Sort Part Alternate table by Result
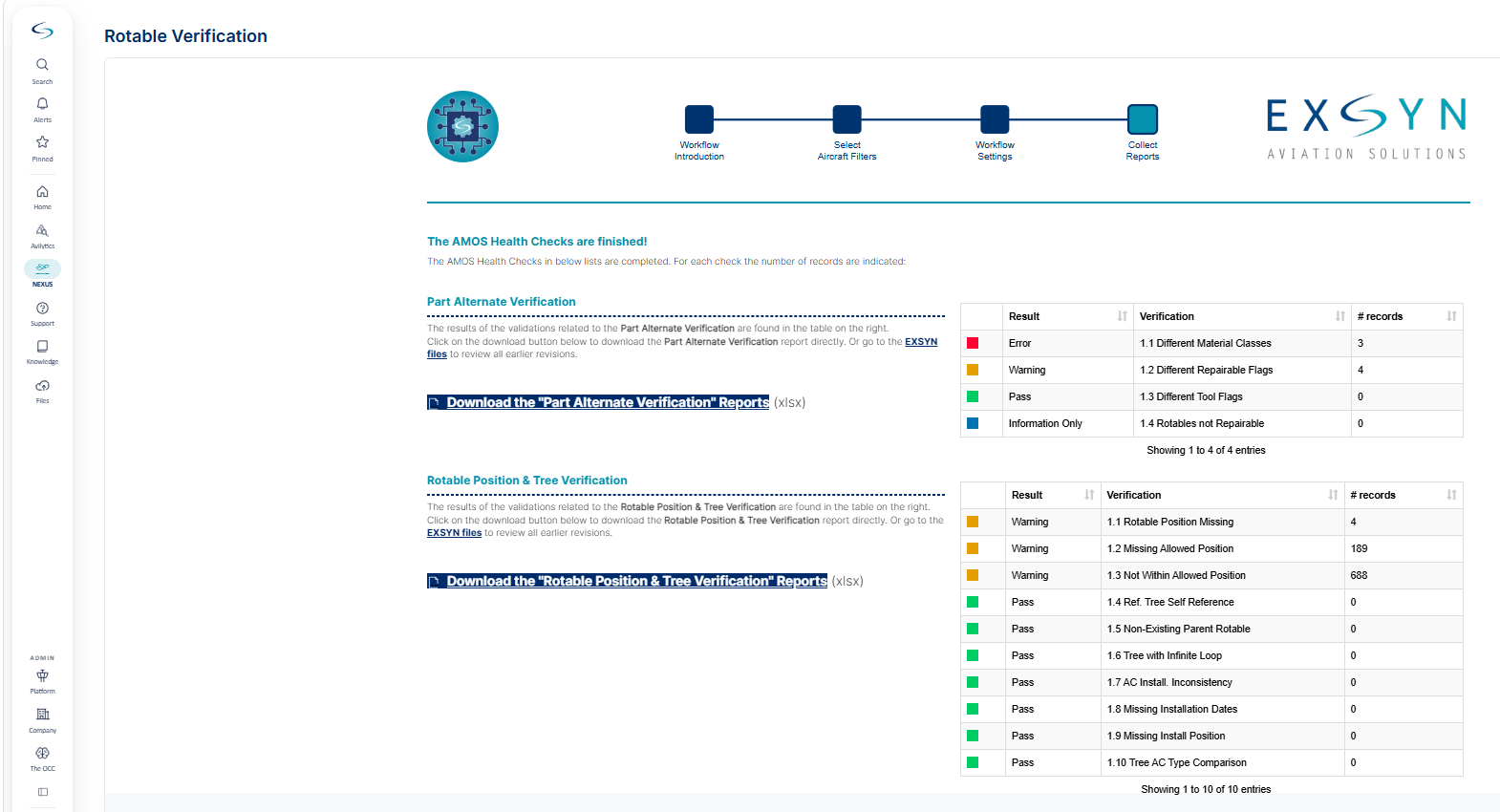The image size is (1500, 812). [x=1068, y=316]
